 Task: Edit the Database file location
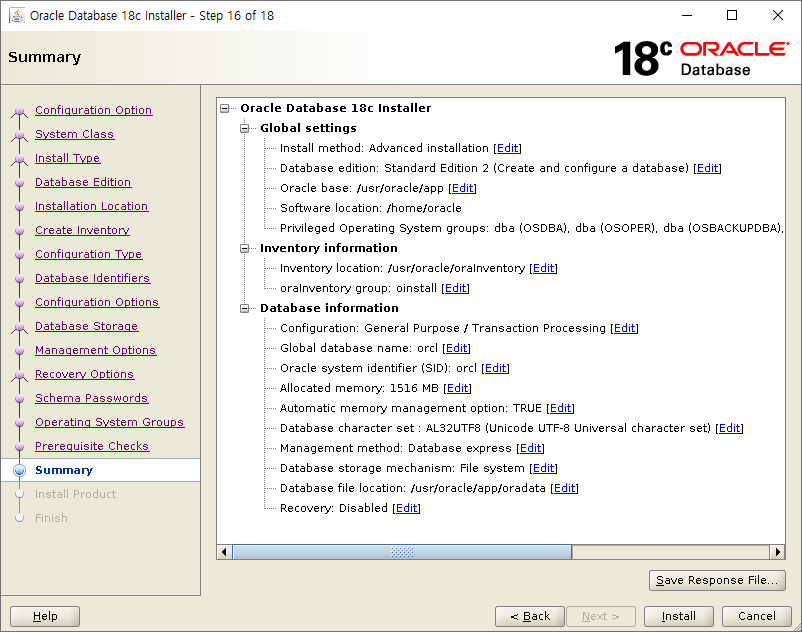pyautogui.click(x=564, y=488)
